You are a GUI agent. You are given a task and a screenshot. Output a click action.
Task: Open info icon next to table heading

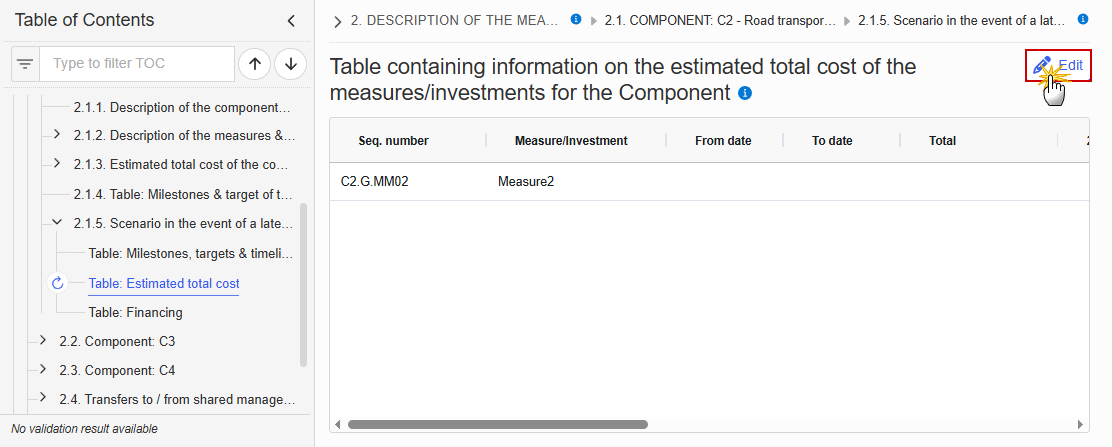point(745,93)
